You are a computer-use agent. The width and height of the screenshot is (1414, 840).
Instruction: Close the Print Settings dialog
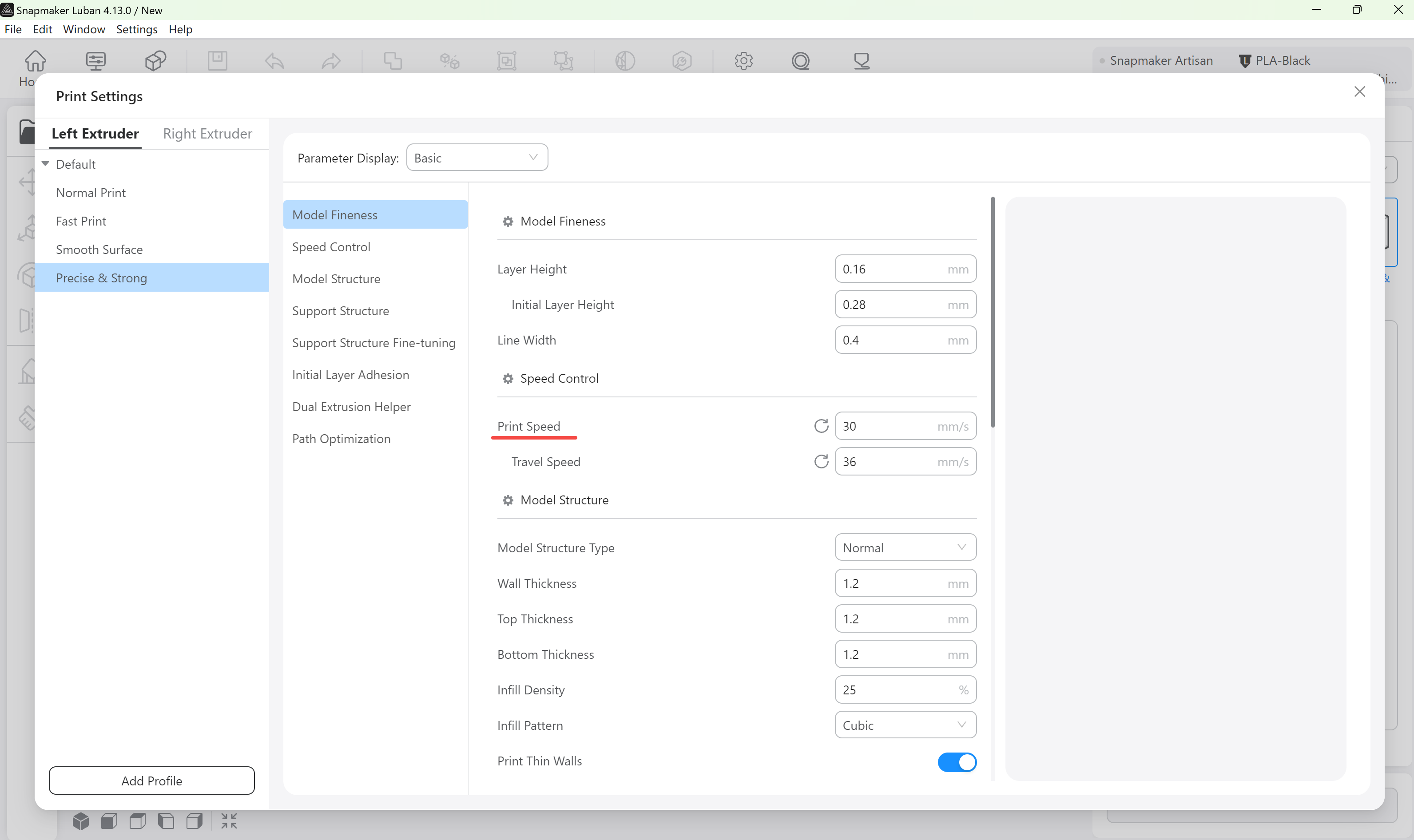[x=1360, y=92]
